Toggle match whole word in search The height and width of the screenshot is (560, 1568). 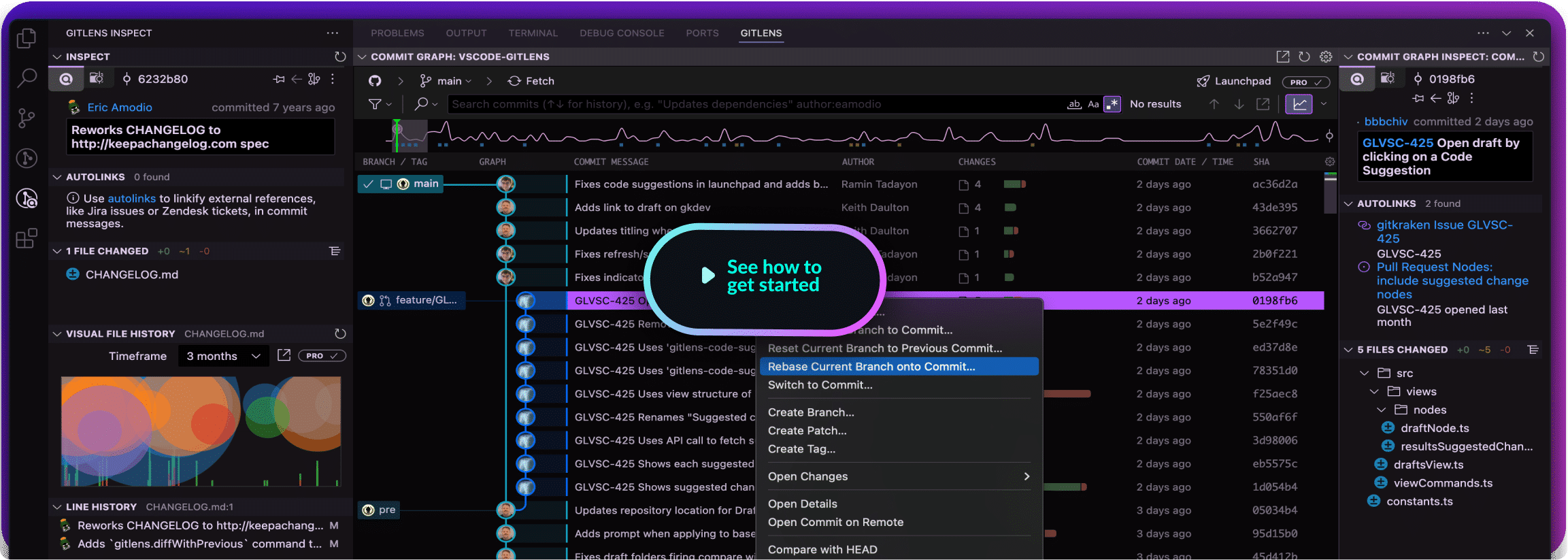click(1074, 104)
